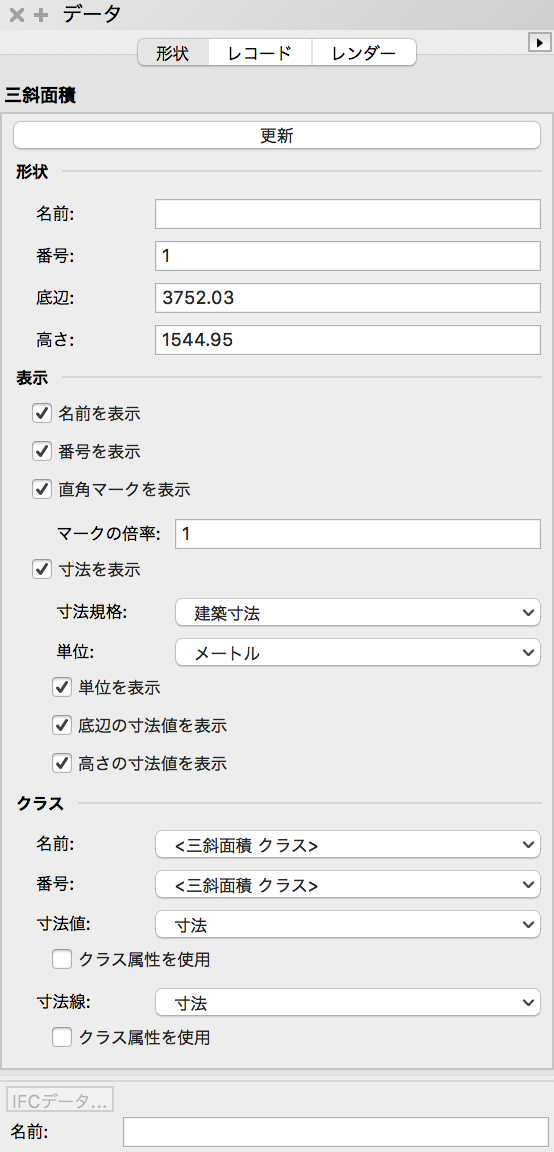Uncheck 名前を表示 checkbox
This screenshot has width=554, height=1152.
click(x=42, y=413)
